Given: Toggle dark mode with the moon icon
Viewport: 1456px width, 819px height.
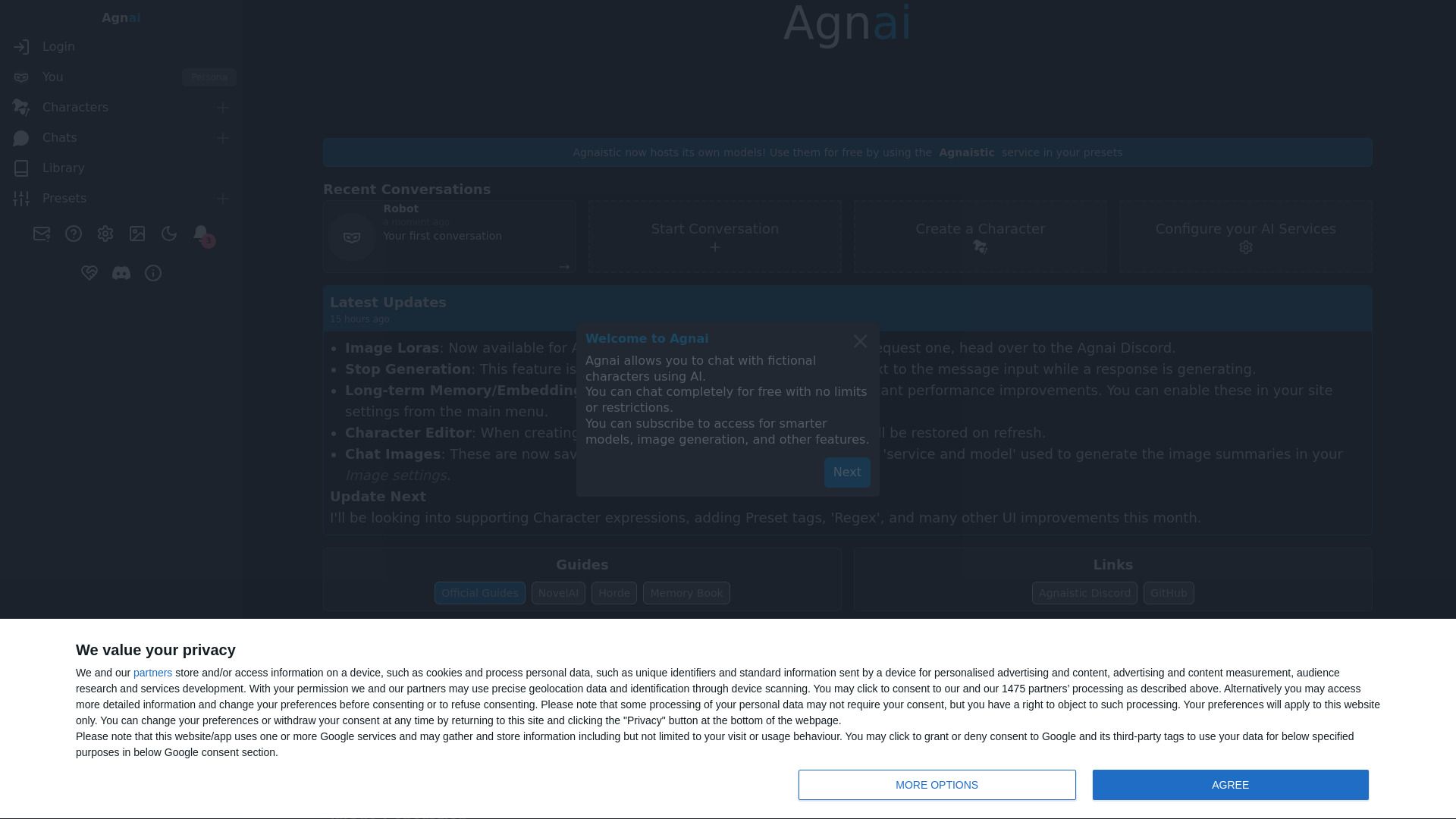Looking at the screenshot, I should (169, 234).
